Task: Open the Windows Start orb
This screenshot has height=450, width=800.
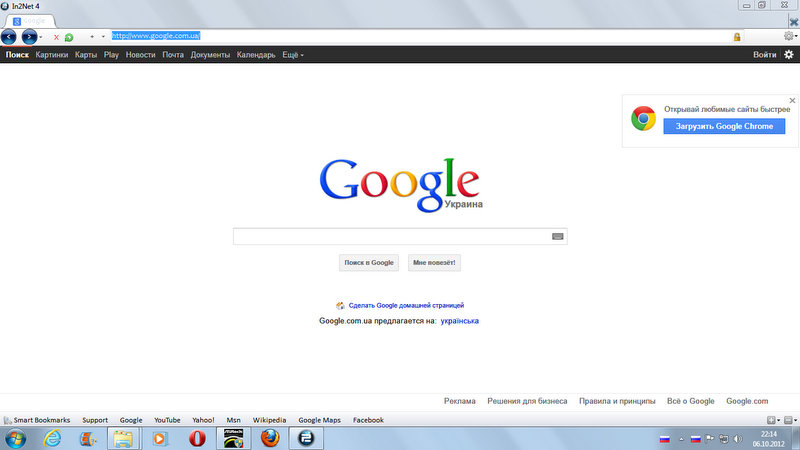Action: coord(15,438)
